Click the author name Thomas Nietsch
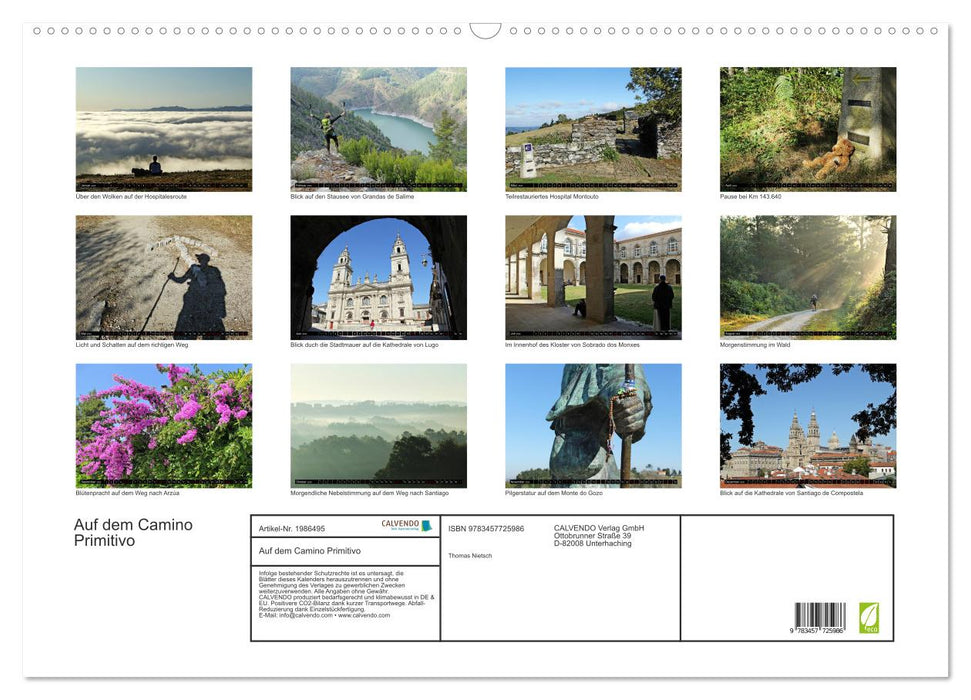Viewport: 971px width, 700px height. [470, 555]
